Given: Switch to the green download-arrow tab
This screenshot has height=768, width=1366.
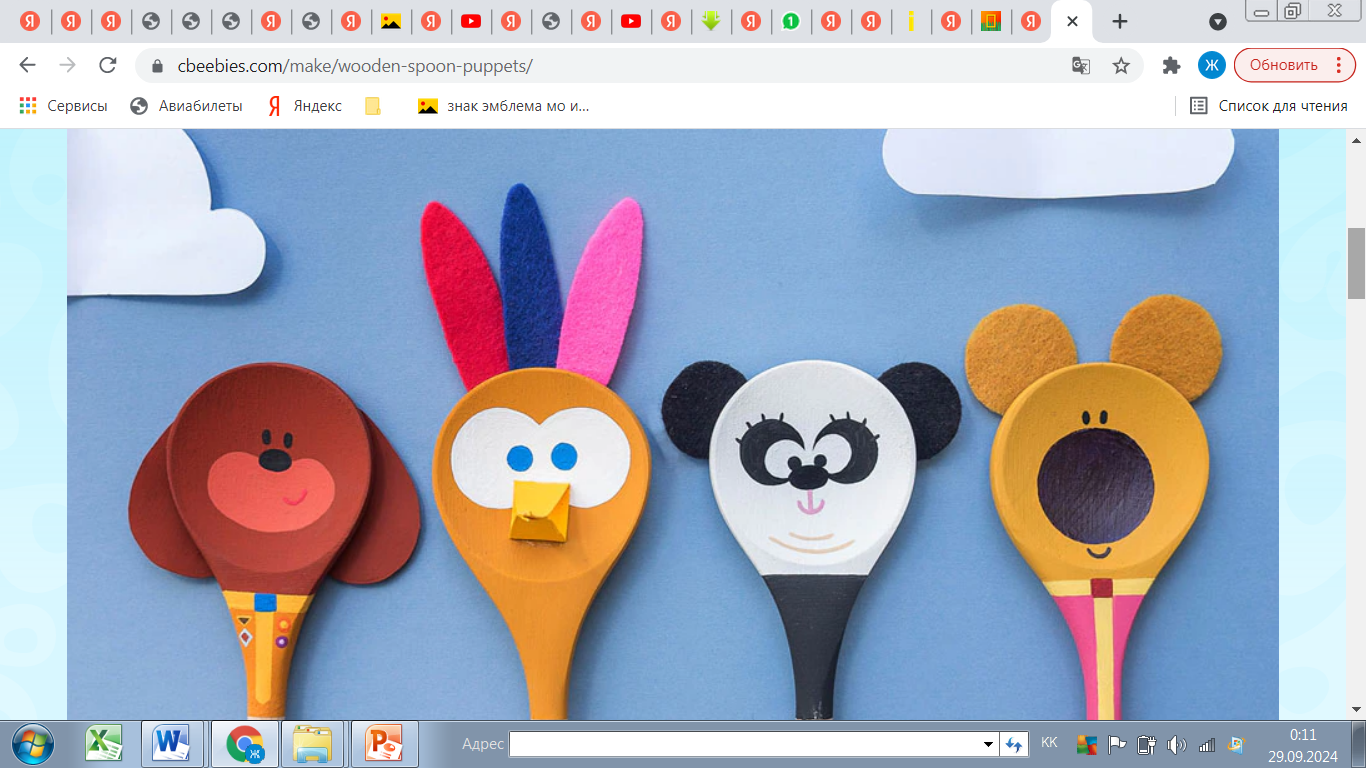Looking at the screenshot, I should (x=711, y=21).
